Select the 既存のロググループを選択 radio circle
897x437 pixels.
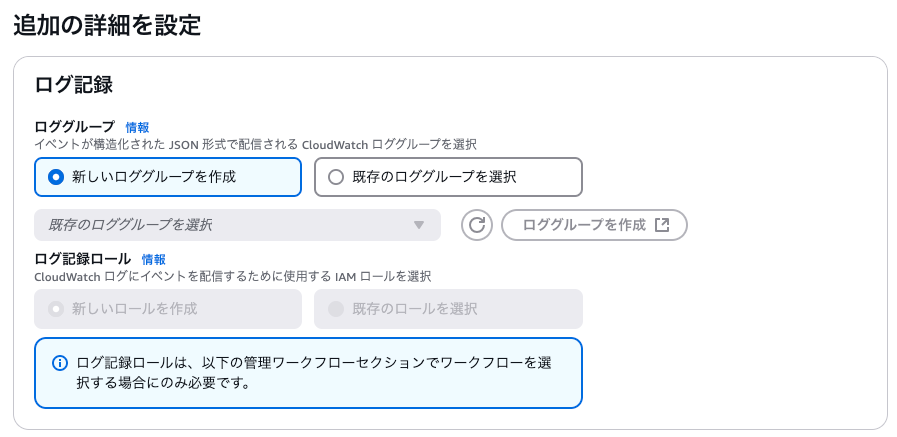pyautogui.click(x=336, y=177)
